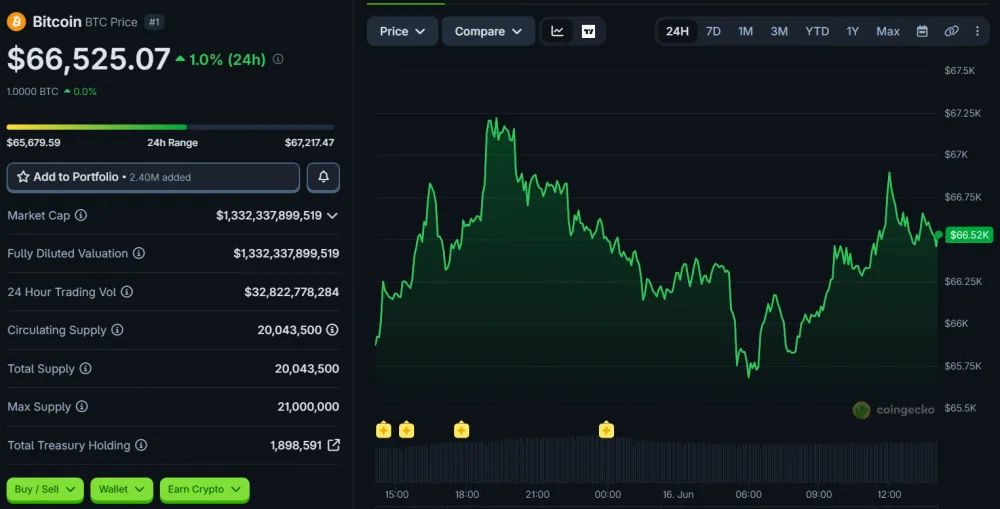Click the Max Supply info icon
This screenshot has width=1000, height=509.
[x=82, y=406]
